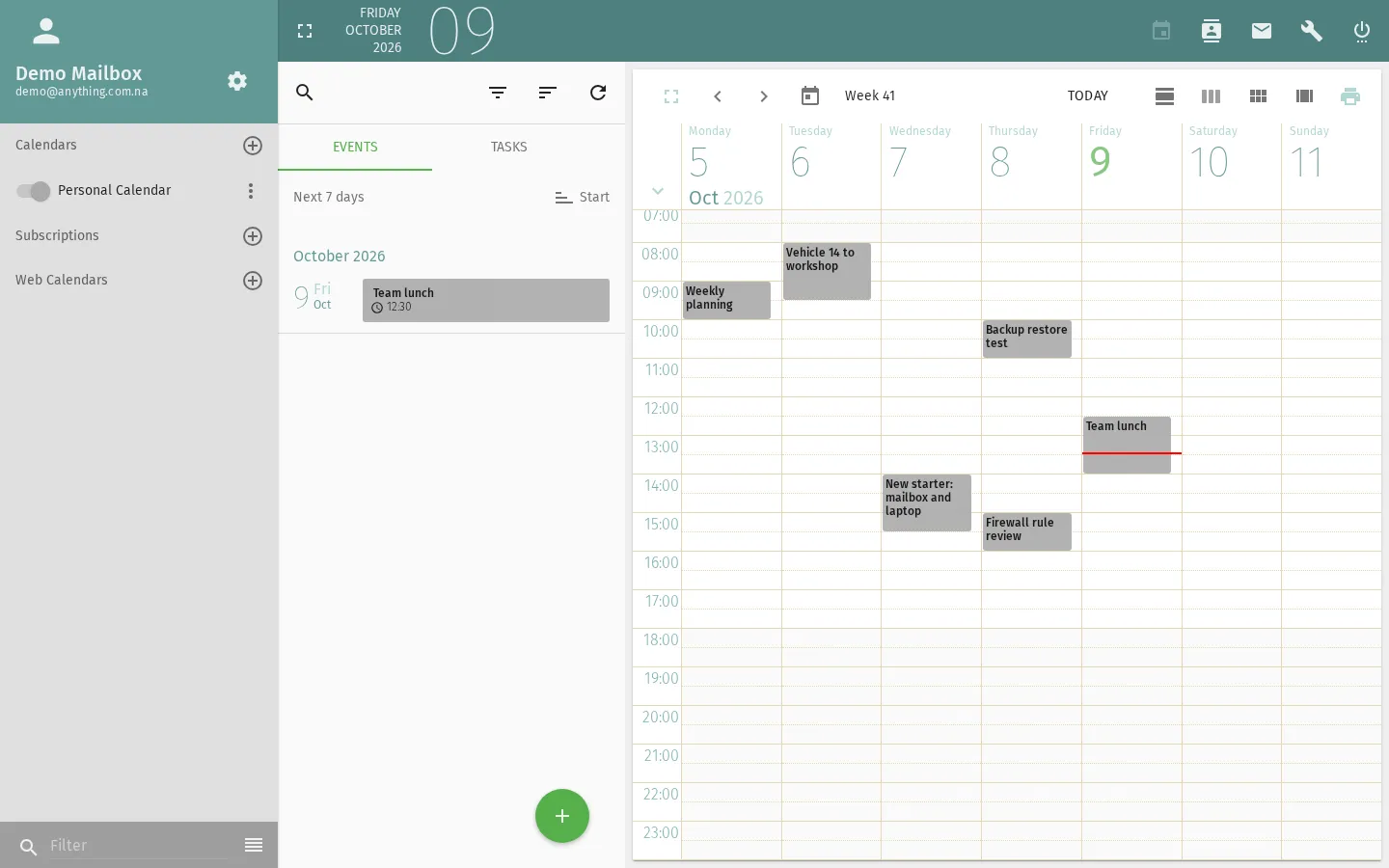Open the Address Book icon
The width and height of the screenshot is (1389, 868).
(x=1212, y=31)
